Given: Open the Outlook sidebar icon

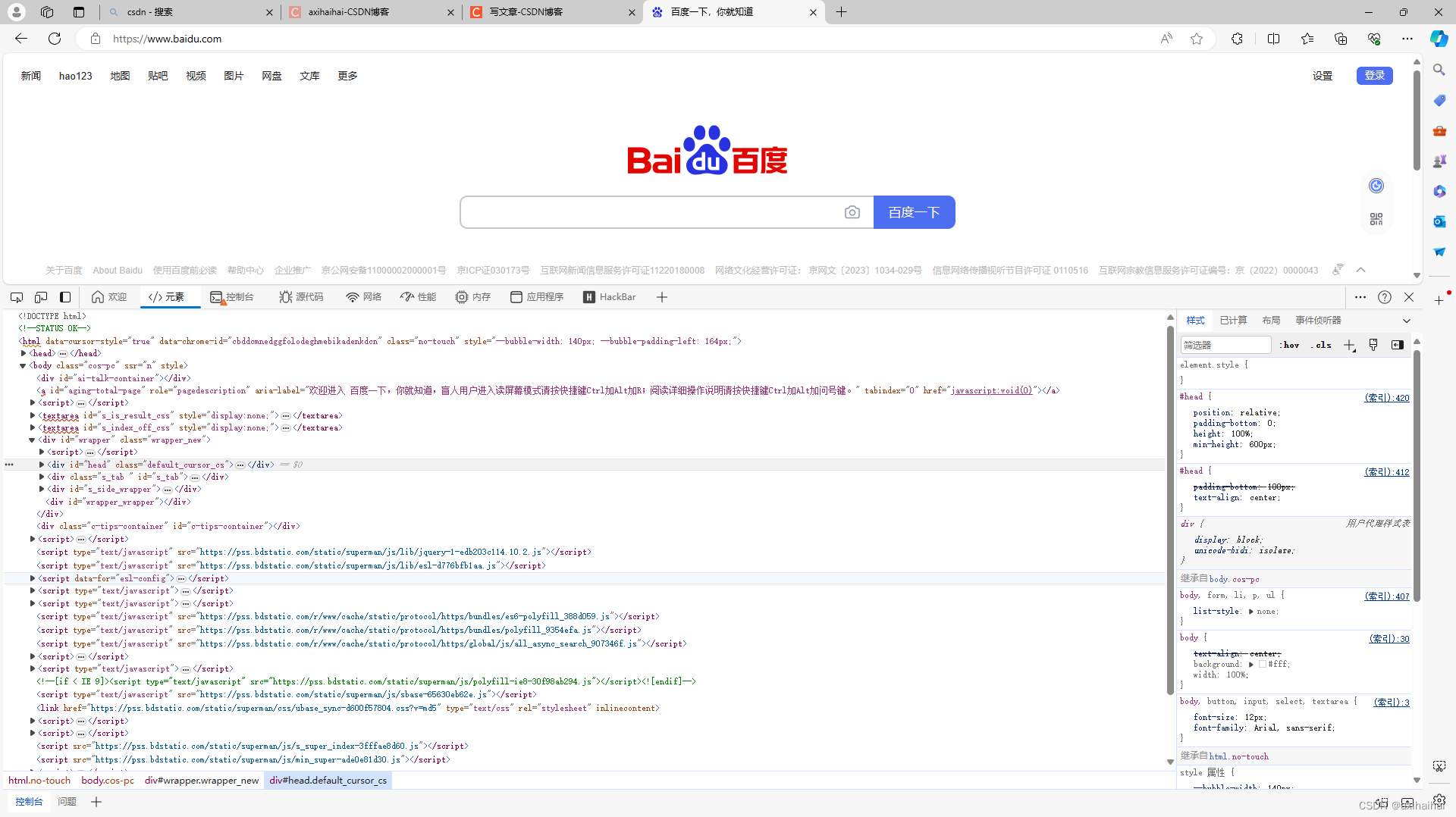Looking at the screenshot, I should click(1439, 221).
